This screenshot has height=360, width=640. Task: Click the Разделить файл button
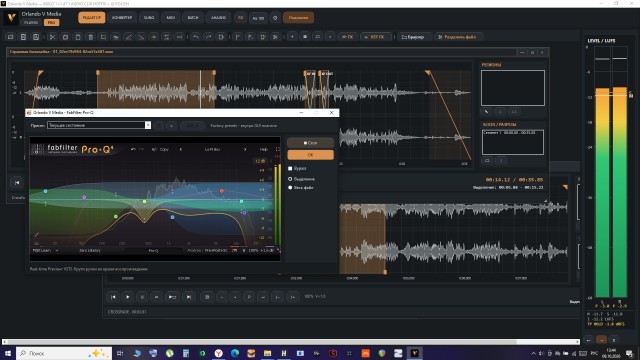(x=458, y=37)
